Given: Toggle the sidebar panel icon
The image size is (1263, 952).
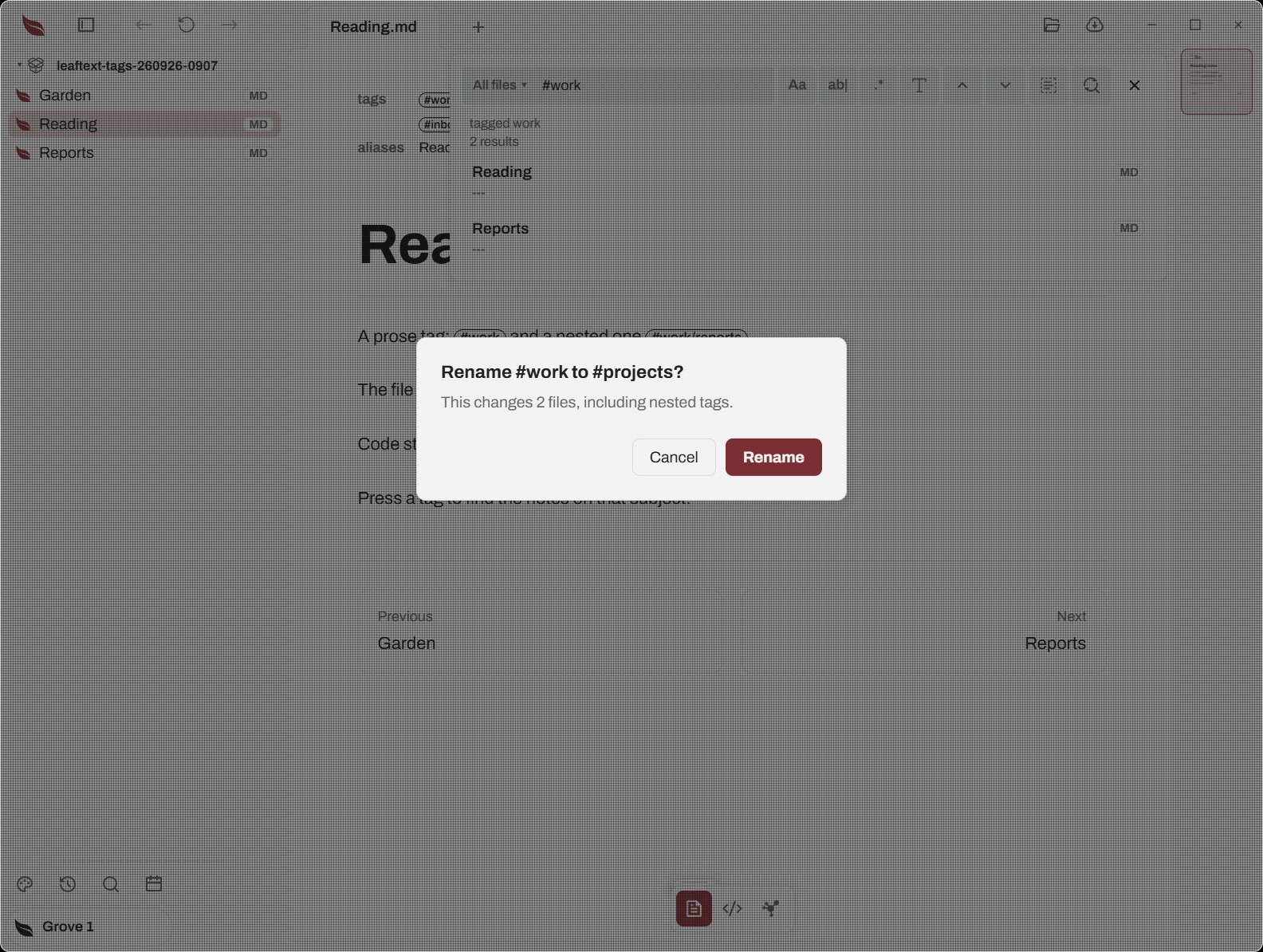Looking at the screenshot, I should coord(86,25).
